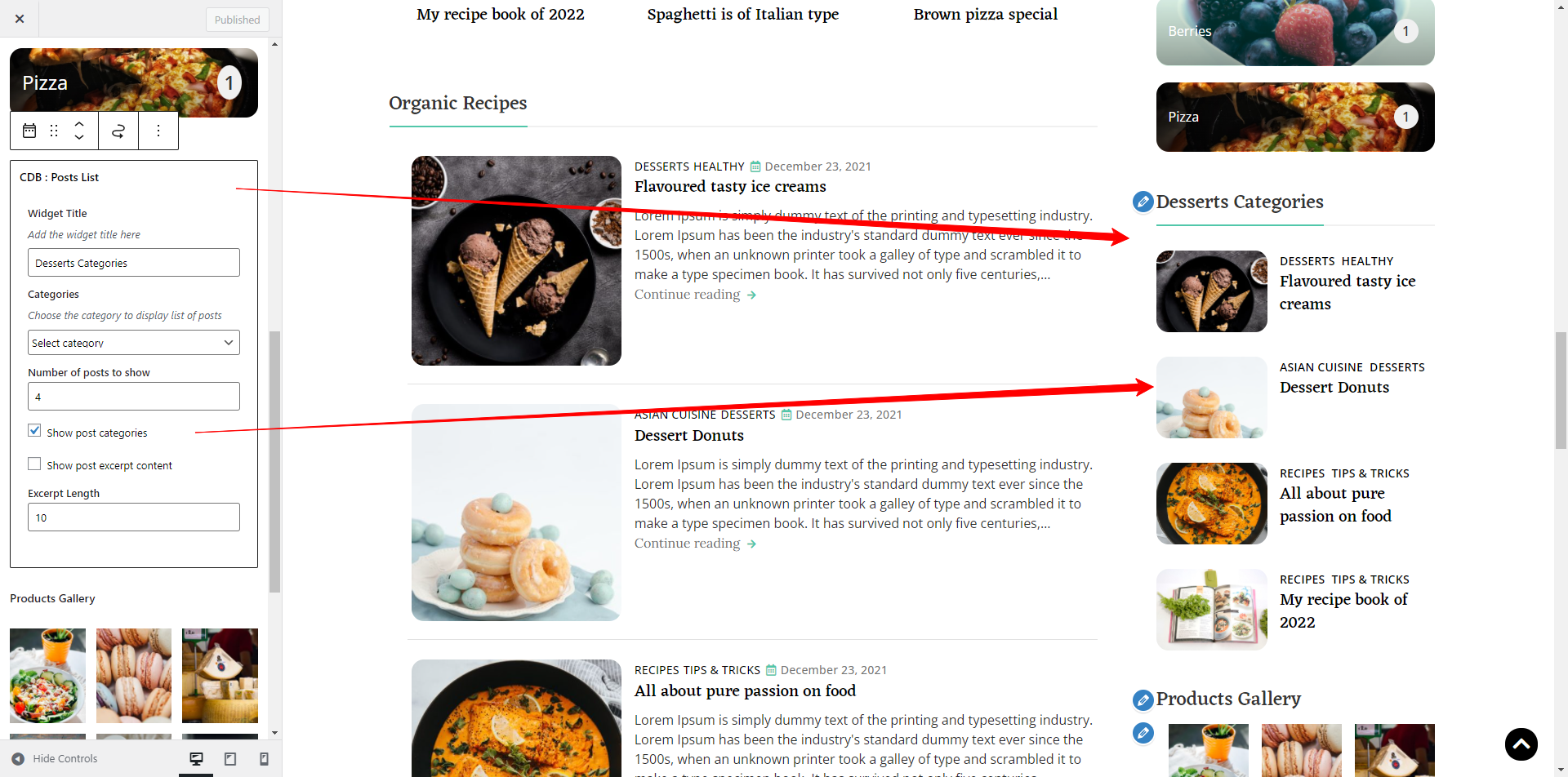Open the block options three-dot menu
The image size is (1568, 777).
point(158,131)
